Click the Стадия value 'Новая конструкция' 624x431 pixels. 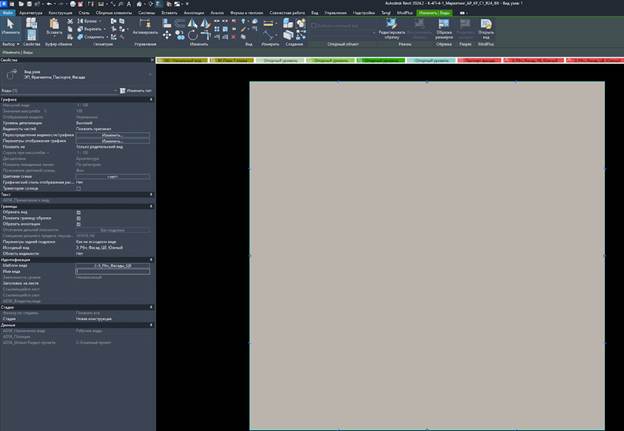pos(94,319)
